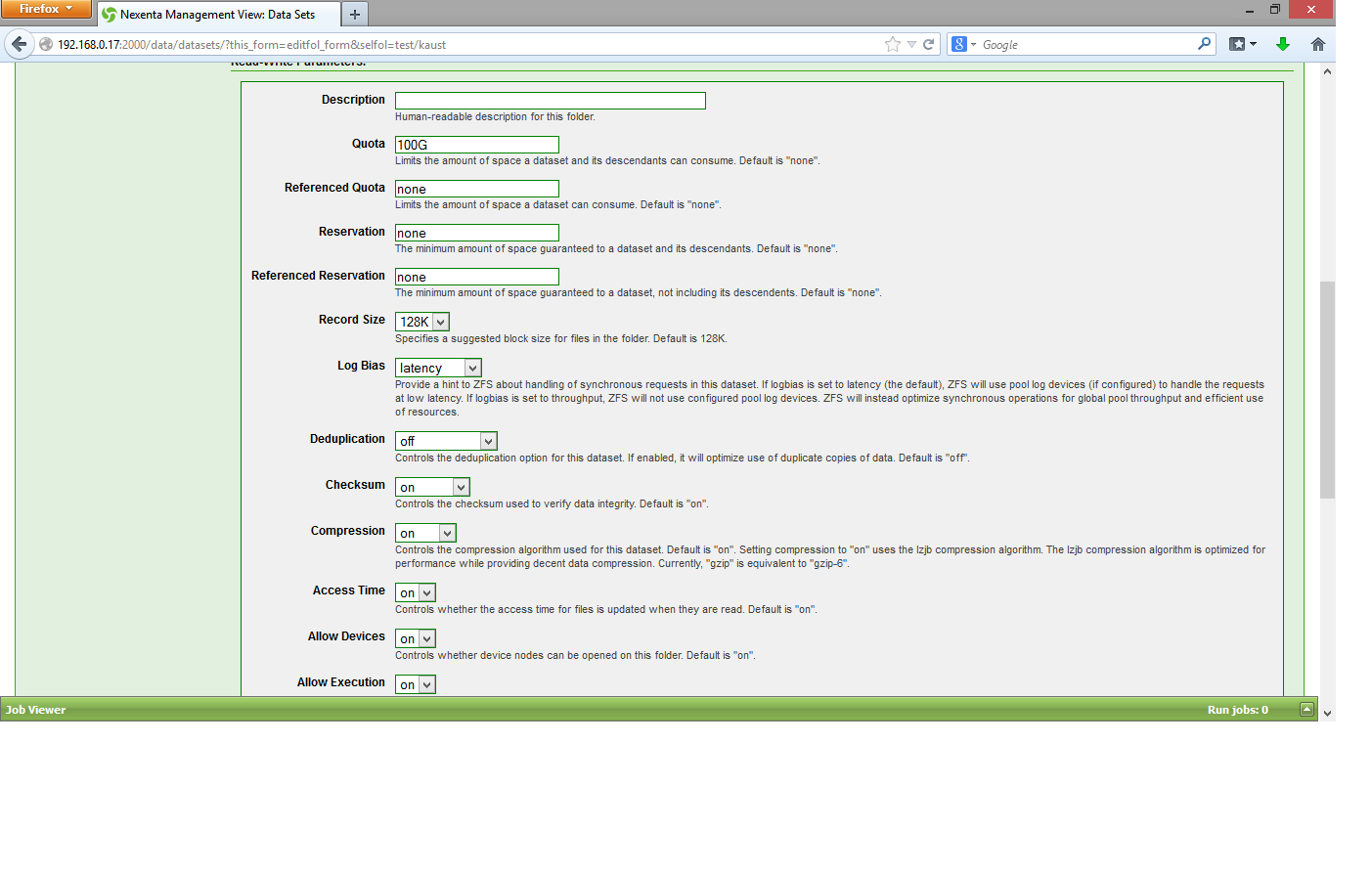Click the Google search engine icon
Image resolution: width=1372 pixels, height=874 pixels.
[x=959, y=44]
